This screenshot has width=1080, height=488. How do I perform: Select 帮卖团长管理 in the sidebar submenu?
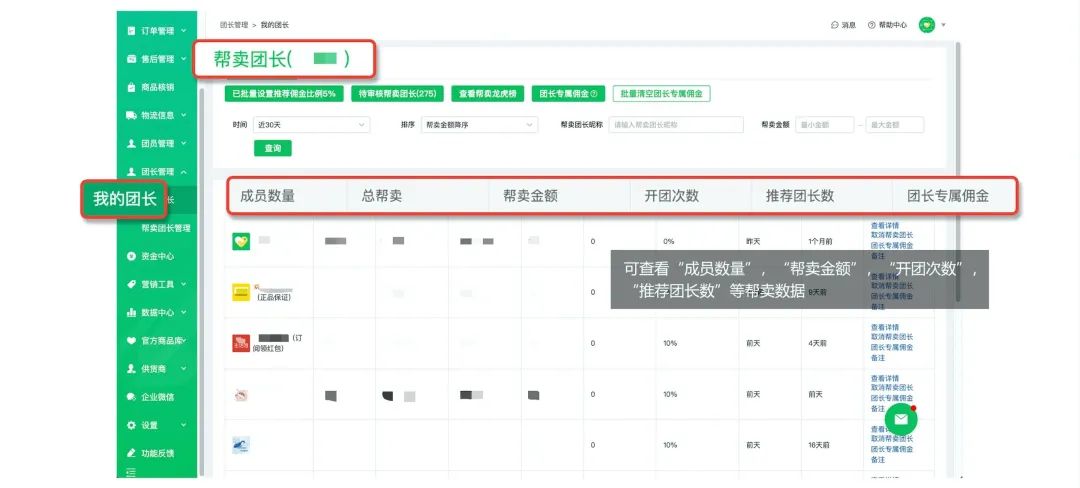coord(166,228)
